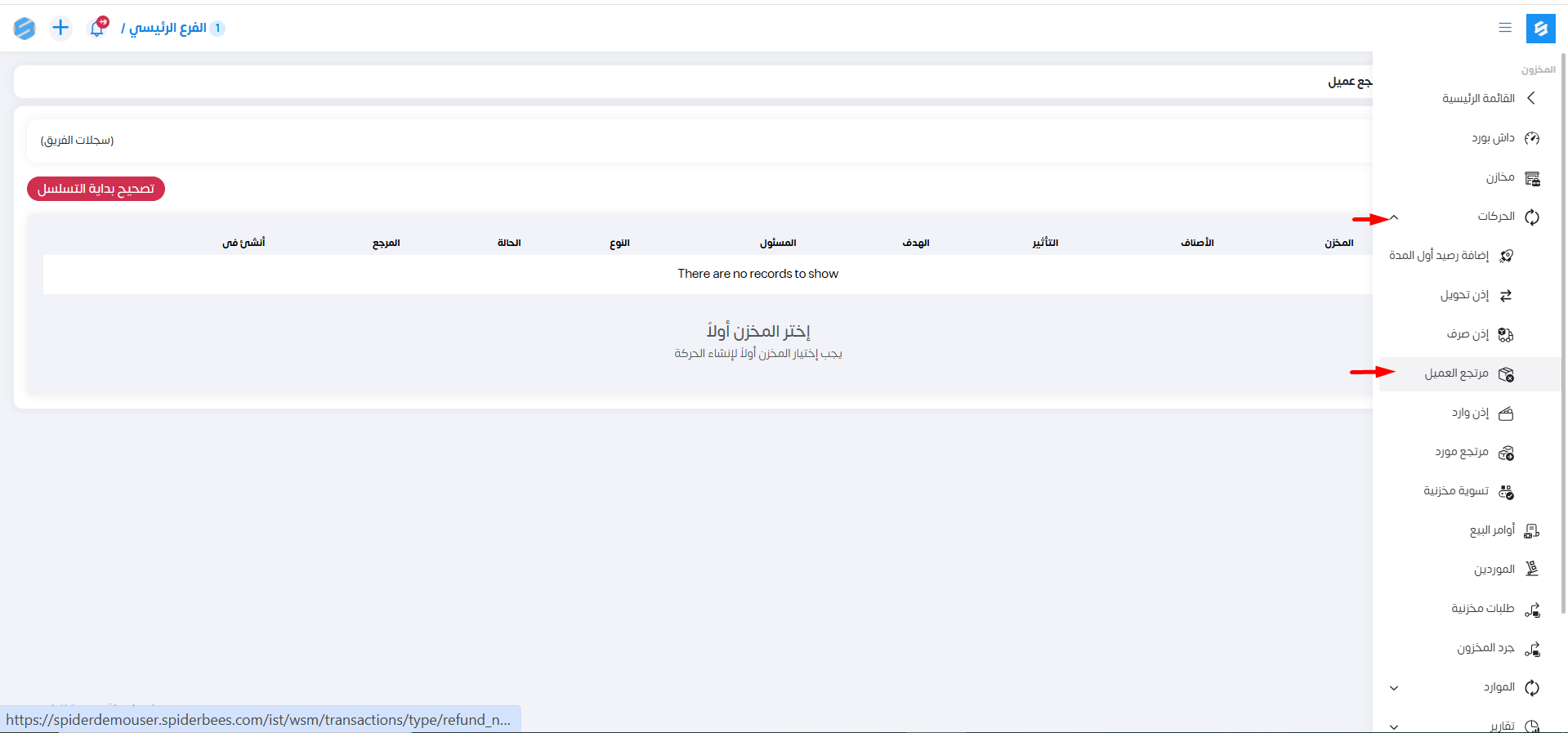1568x733 pixels.
Task: Click the جرد المخزون stock count icon
Action: point(1532,649)
